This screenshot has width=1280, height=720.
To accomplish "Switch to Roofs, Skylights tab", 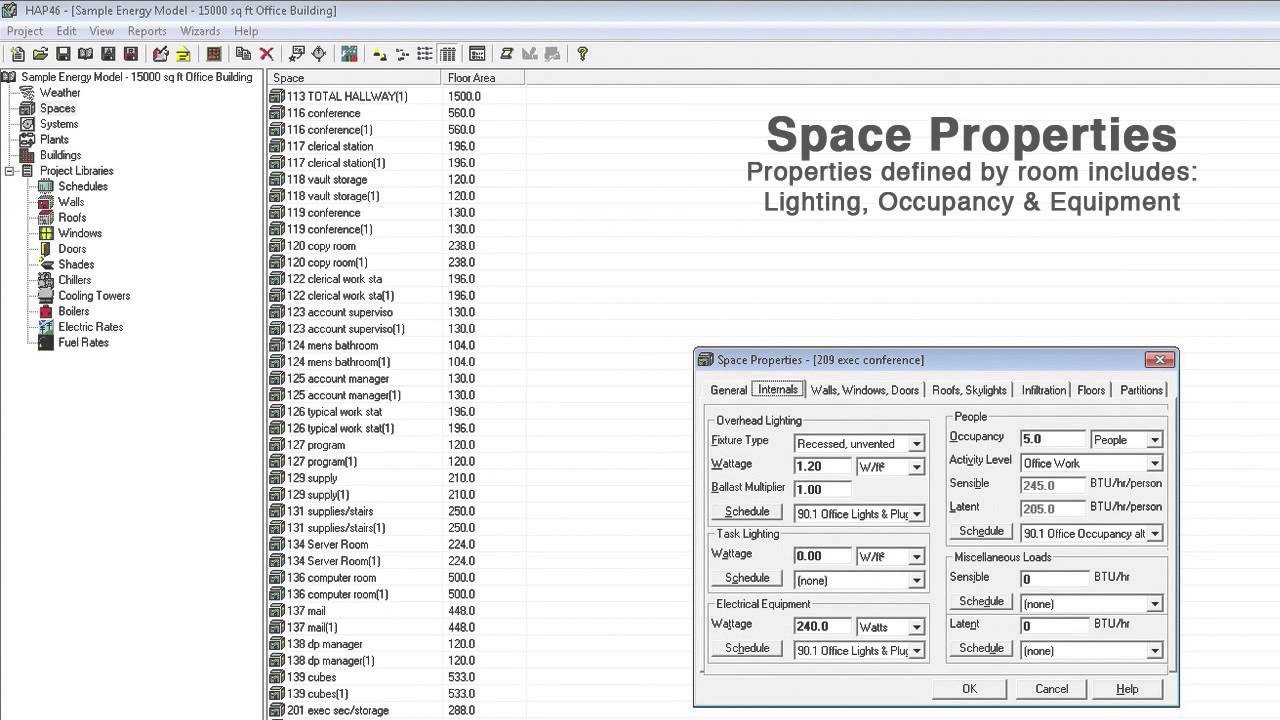I will coord(969,390).
